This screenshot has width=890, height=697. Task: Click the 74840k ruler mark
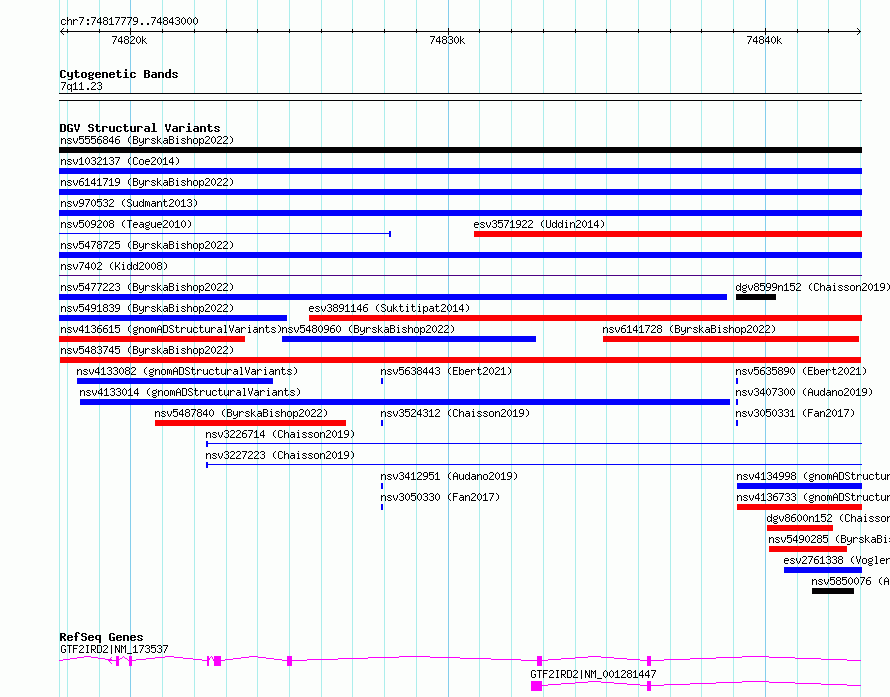[764, 40]
